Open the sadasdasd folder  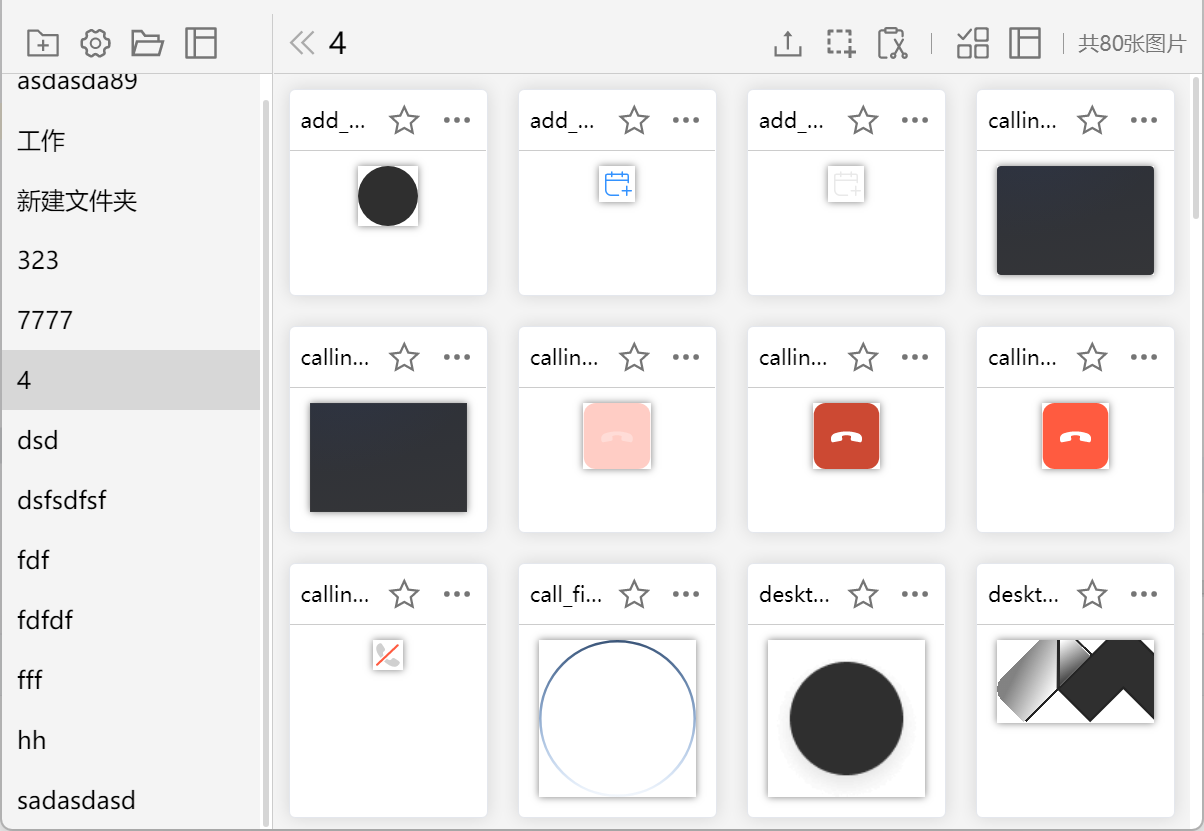click(131, 800)
